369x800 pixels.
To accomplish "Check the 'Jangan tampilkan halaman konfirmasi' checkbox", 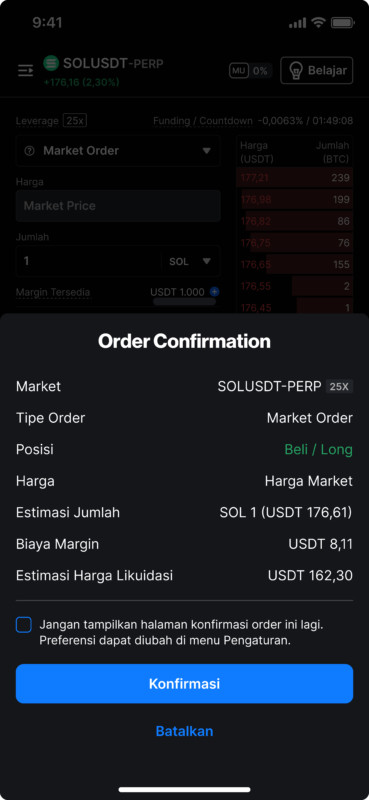I will pos(23,624).
